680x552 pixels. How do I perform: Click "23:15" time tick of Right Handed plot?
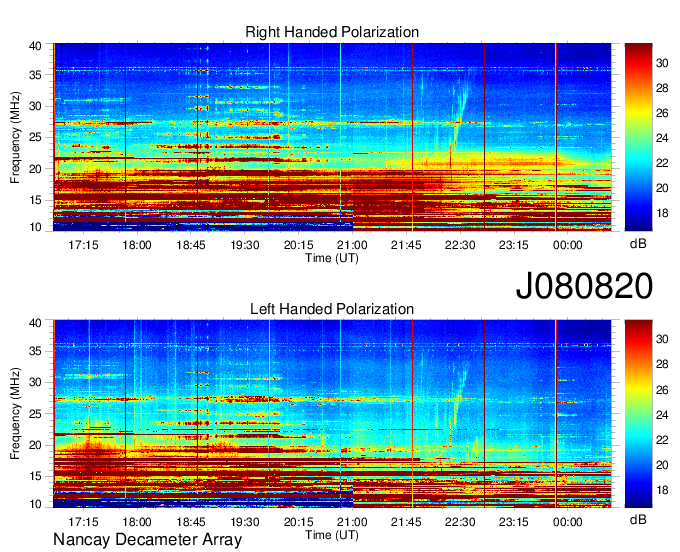513,245
